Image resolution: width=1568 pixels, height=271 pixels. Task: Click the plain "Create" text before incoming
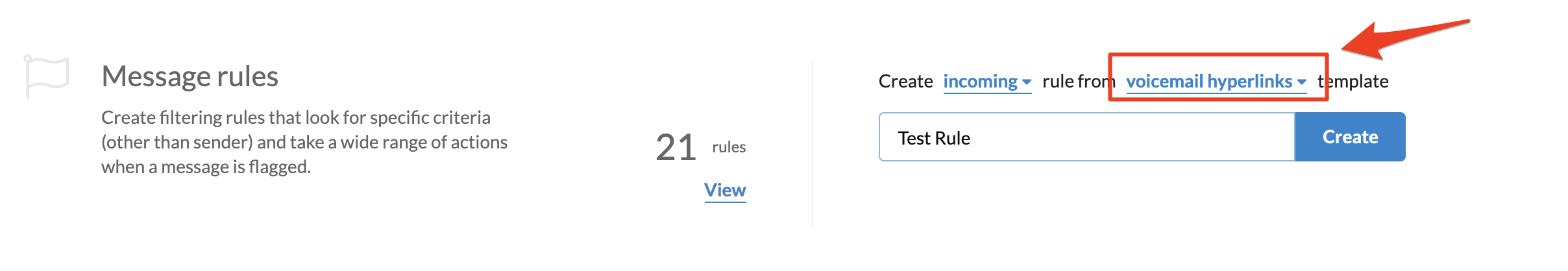click(905, 82)
